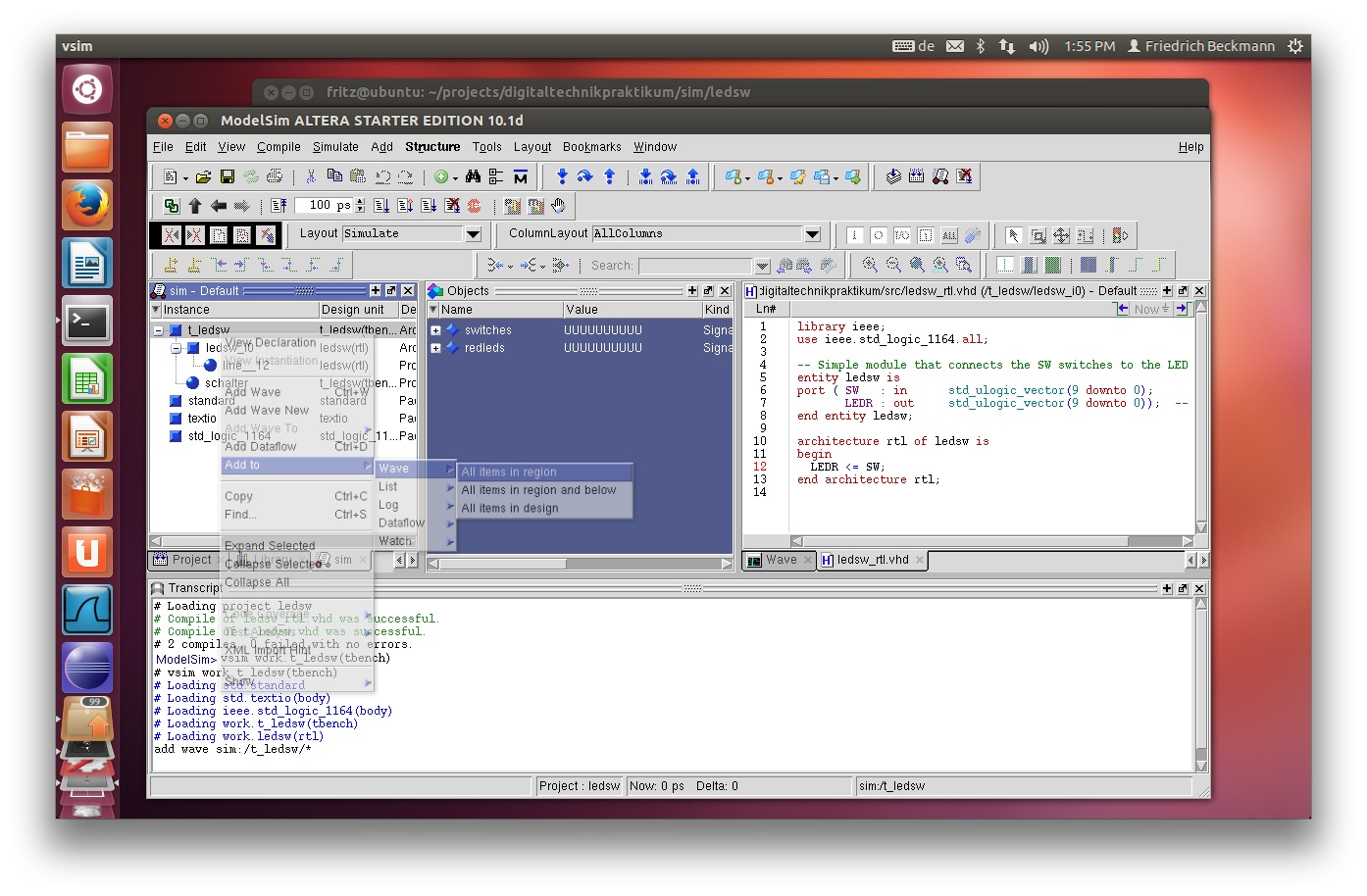The height and width of the screenshot is (896, 1367).
Task: Click the Open file folder icon
Action: [203, 176]
